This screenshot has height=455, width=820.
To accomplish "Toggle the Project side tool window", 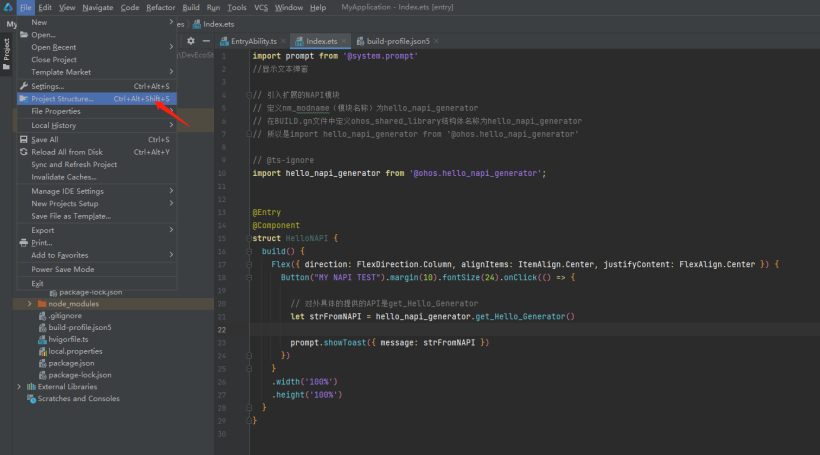I will [6, 50].
